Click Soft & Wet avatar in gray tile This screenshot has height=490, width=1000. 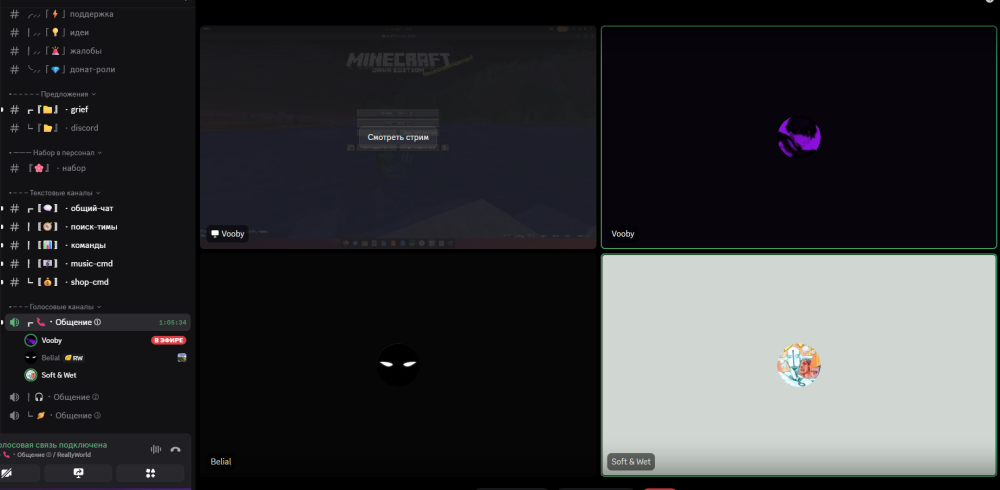coord(799,365)
